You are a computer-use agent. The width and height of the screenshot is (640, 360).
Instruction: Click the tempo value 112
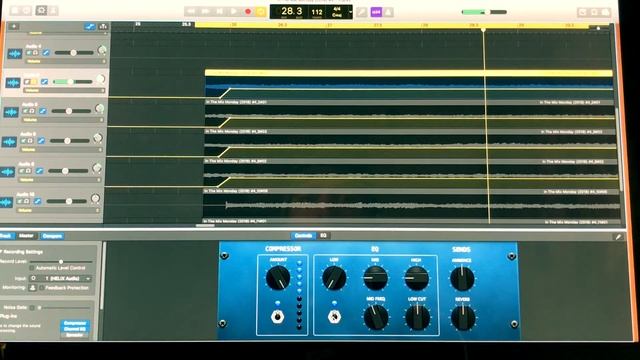click(x=317, y=12)
